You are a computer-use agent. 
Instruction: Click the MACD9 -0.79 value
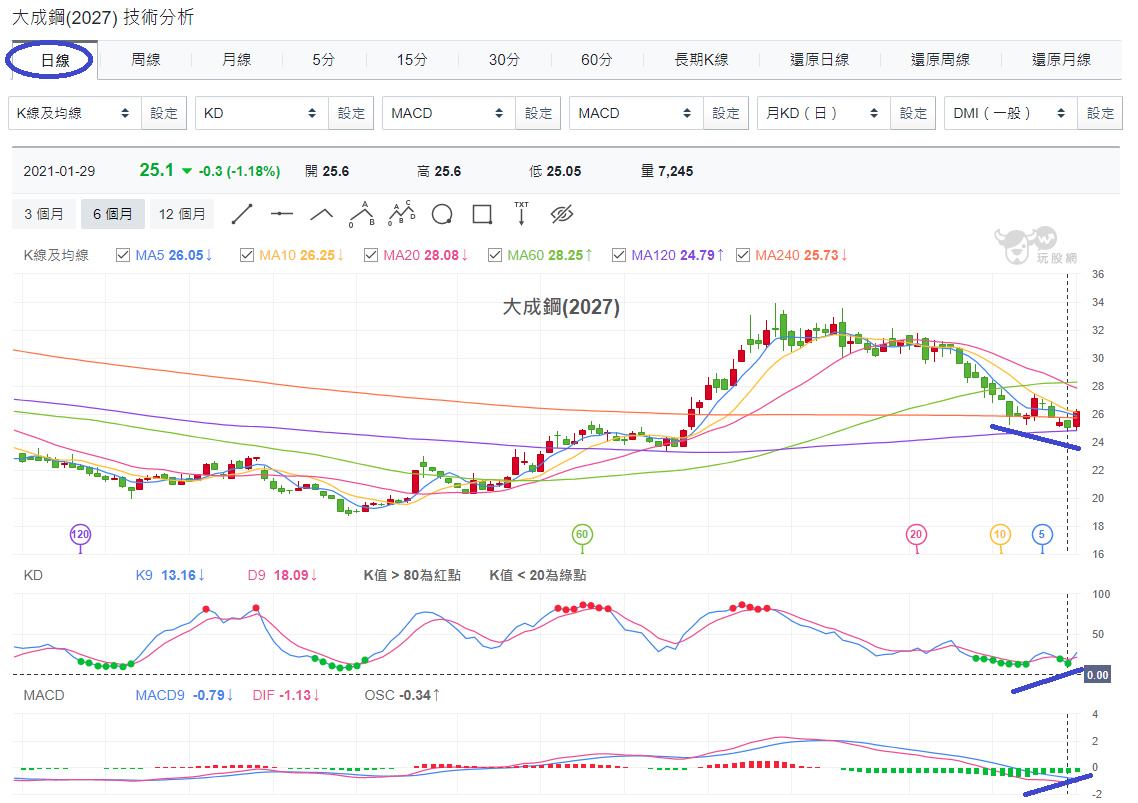(184, 695)
